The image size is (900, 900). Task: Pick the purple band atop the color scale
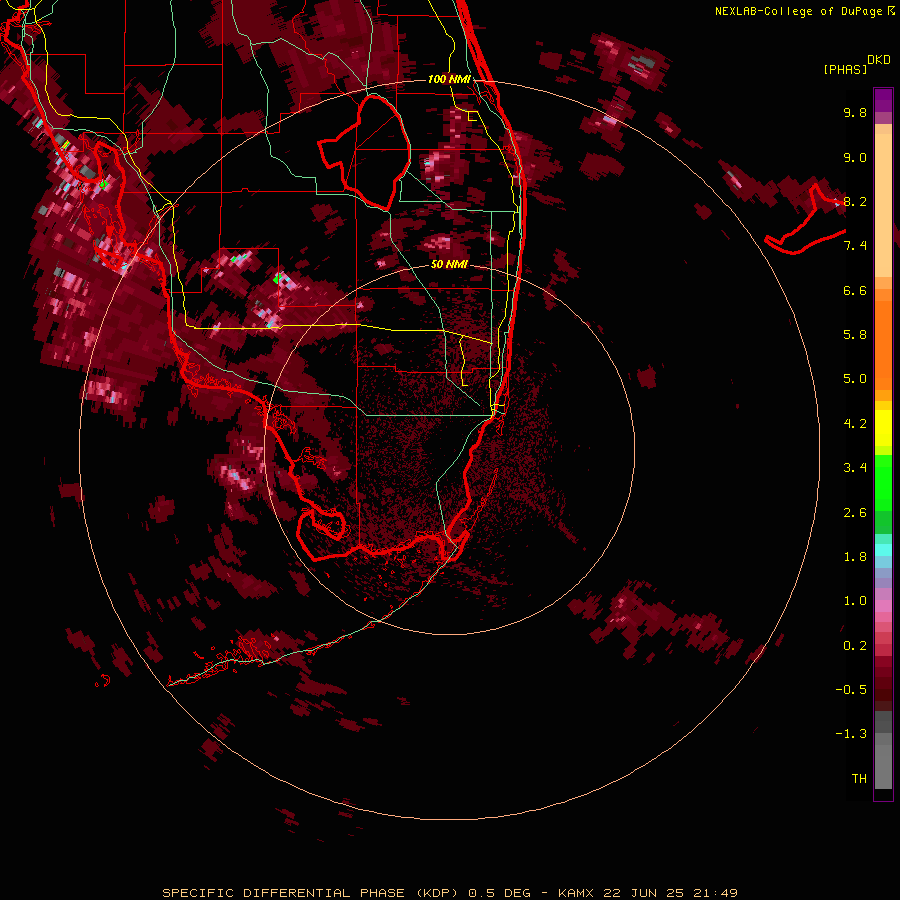(883, 100)
